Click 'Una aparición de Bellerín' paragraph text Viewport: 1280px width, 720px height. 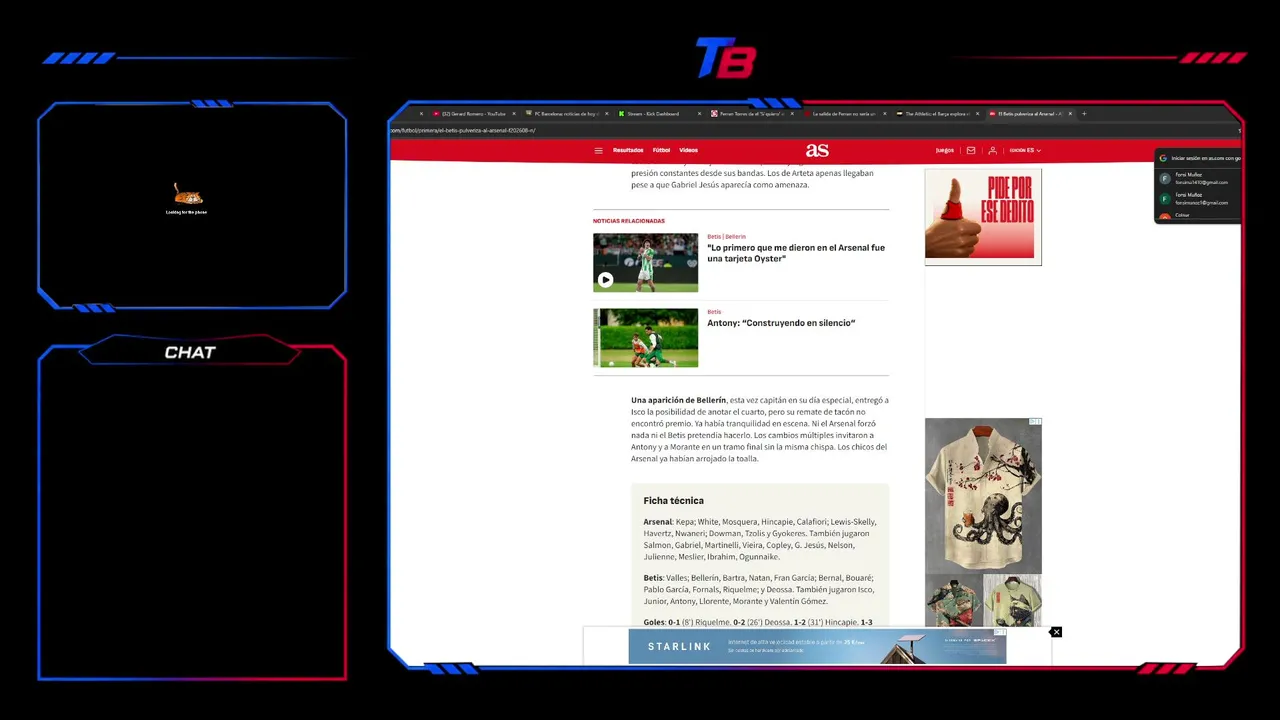[x=760, y=429]
